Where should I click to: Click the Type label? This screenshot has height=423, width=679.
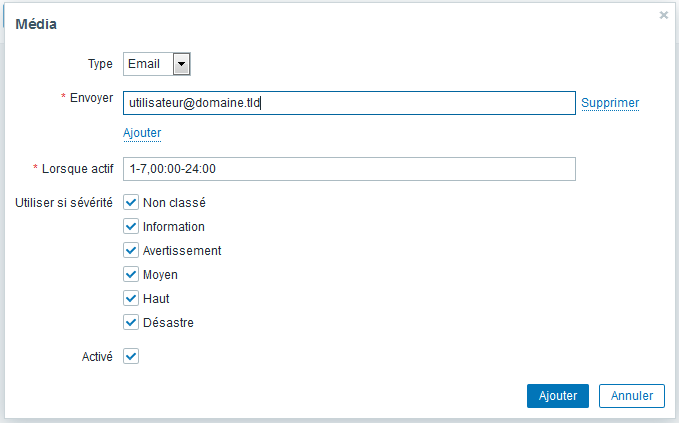click(x=100, y=64)
